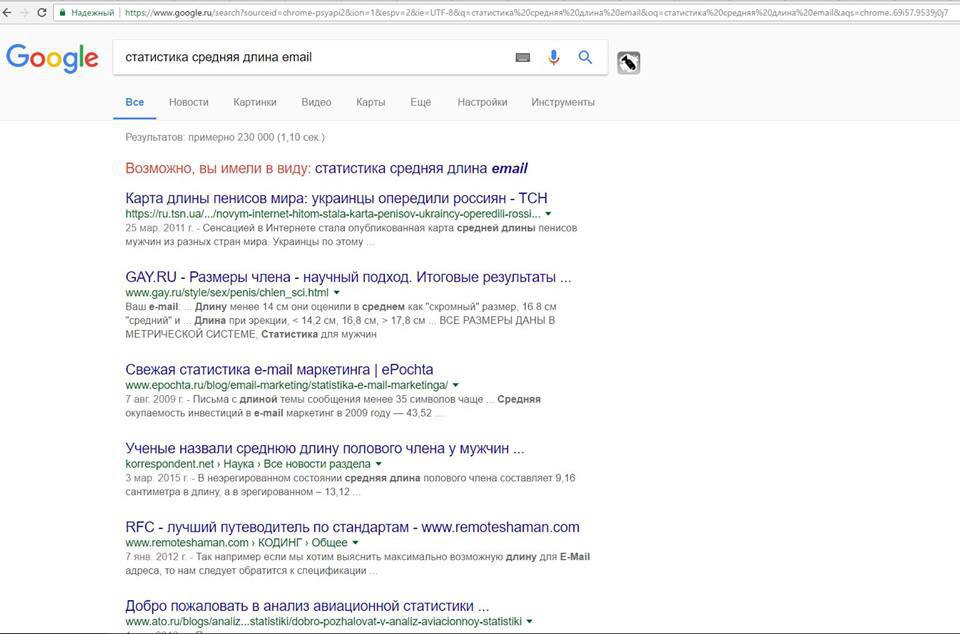Viewport: 960px width, 634px height.
Task: Expand dropdown arrow next to ru.tsn.ua URL
Action: coord(548,214)
